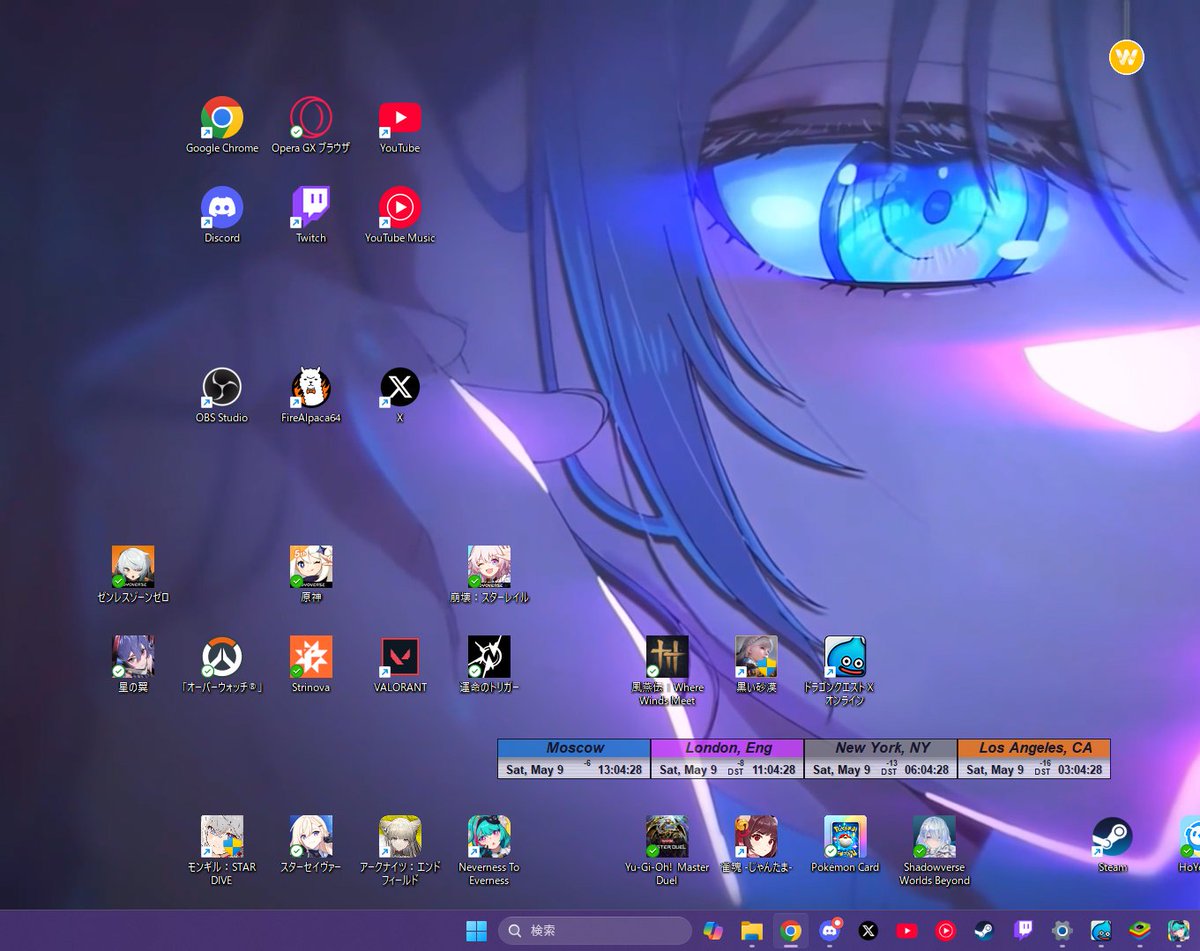Open Copilot from the taskbar
1200x951 pixels.
[713, 931]
